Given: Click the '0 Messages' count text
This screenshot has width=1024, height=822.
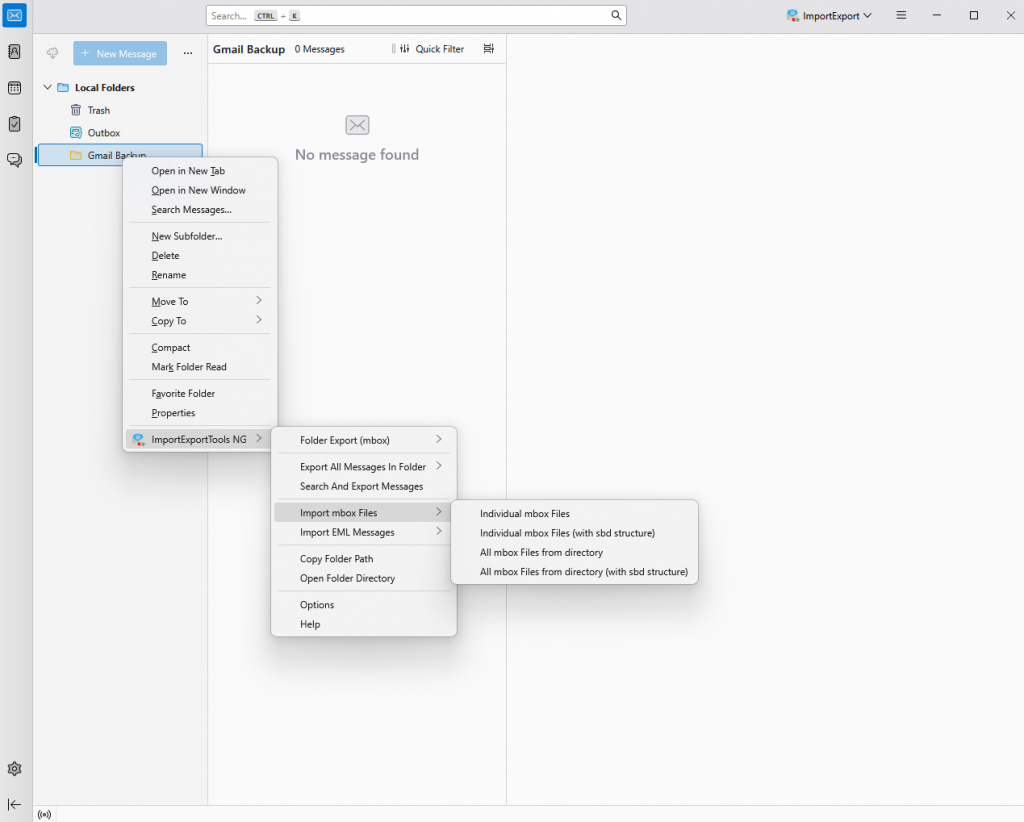Looking at the screenshot, I should [319, 49].
